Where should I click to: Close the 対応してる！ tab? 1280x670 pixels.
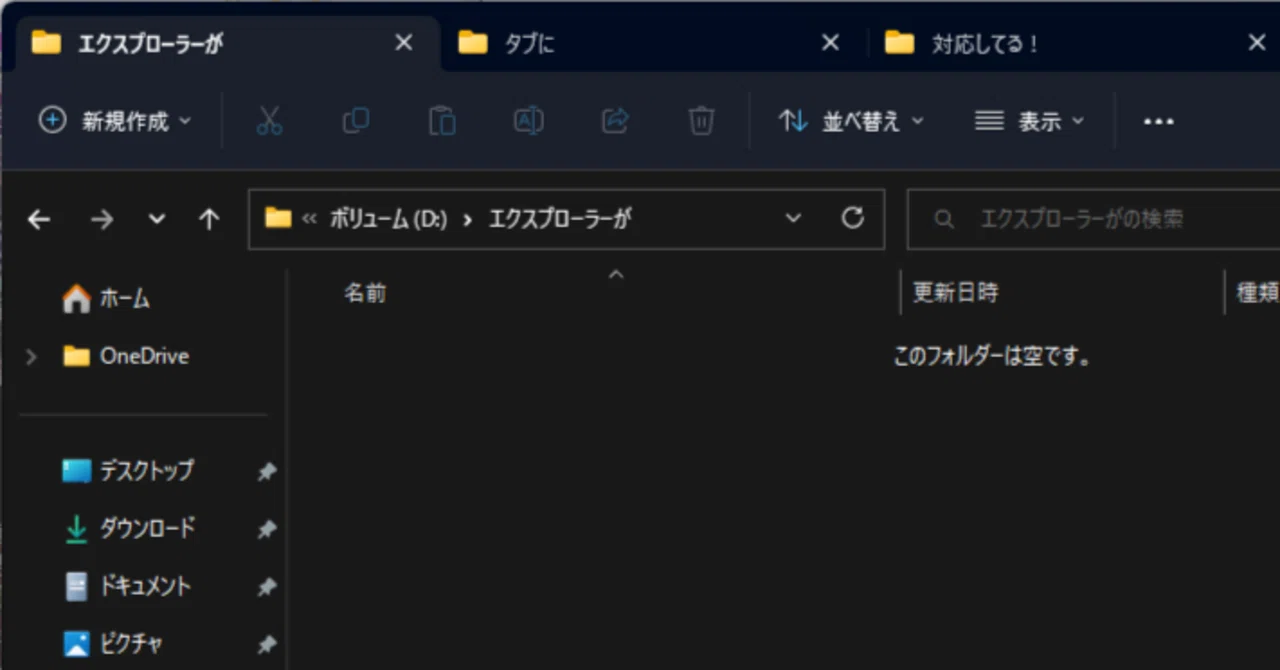pos(1257,42)
